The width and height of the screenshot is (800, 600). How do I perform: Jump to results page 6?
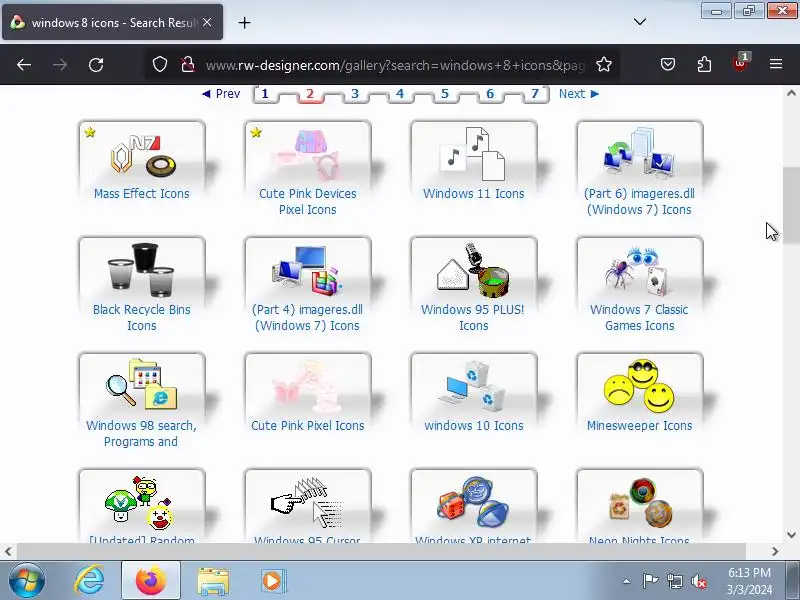click(490, 94)
